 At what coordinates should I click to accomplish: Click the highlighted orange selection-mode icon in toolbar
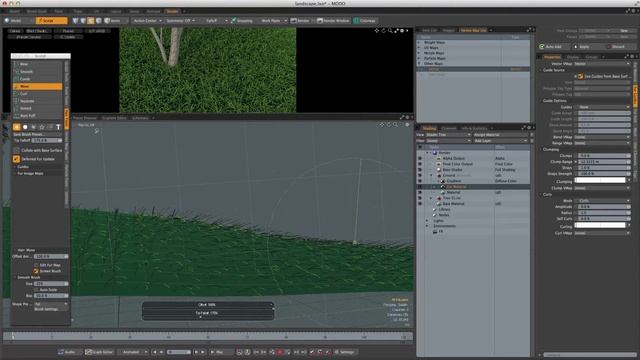pos(91,20)
